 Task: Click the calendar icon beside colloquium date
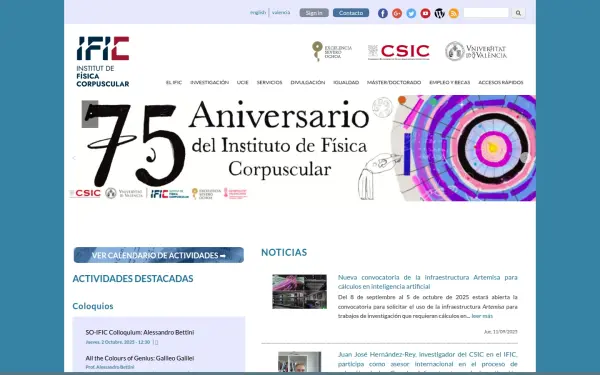click(x=156, y=342)
